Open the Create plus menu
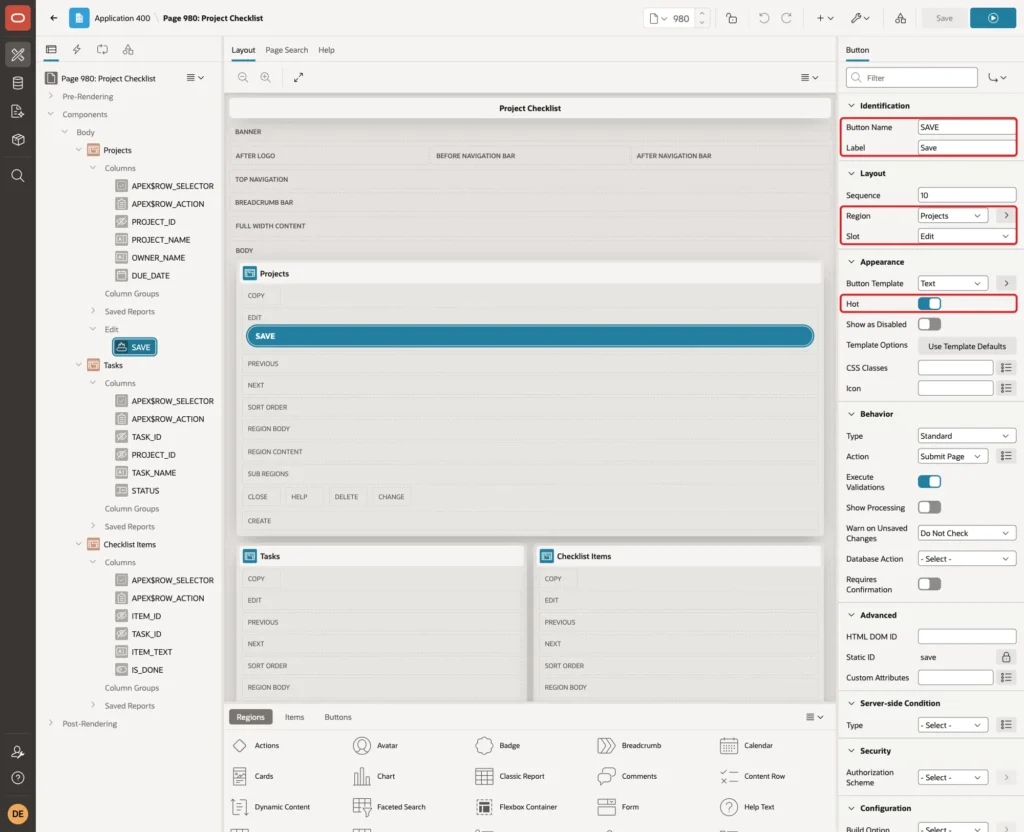 [824, 18]
